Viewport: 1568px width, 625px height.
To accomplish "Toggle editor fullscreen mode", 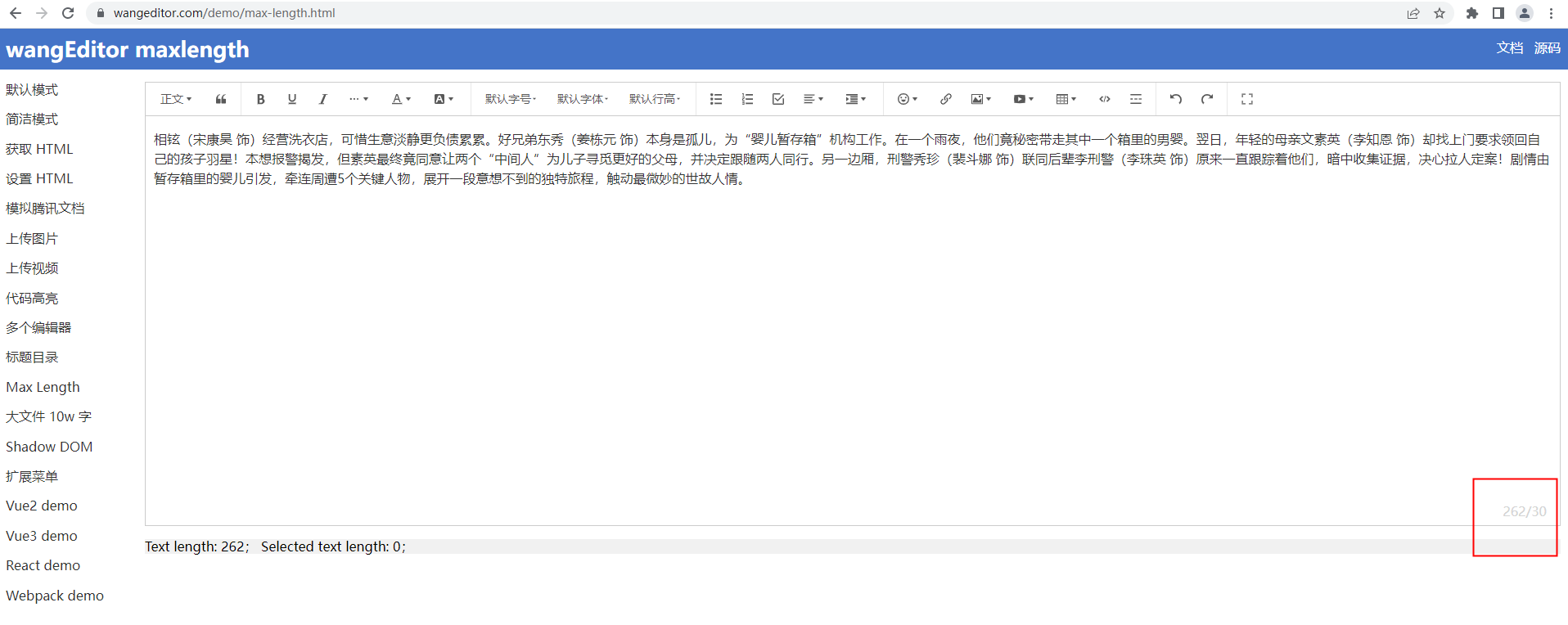I will [x=1247, y=99].
